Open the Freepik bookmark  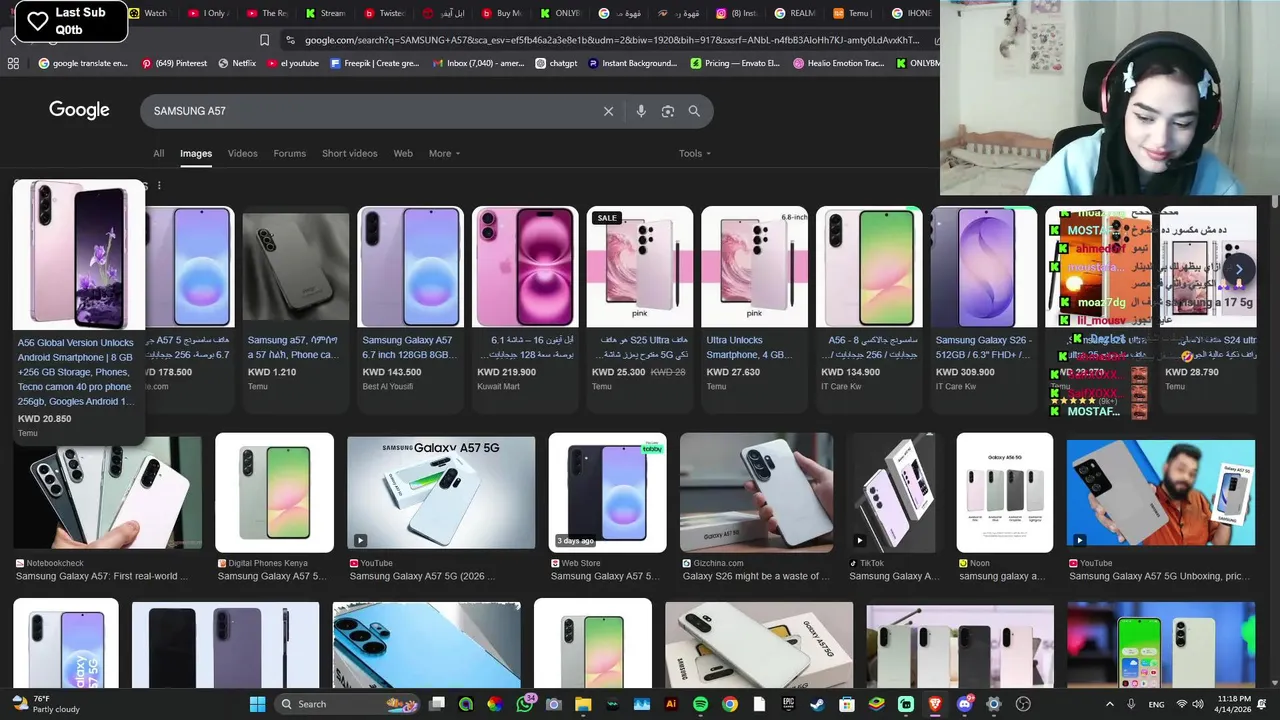(374, 63)
